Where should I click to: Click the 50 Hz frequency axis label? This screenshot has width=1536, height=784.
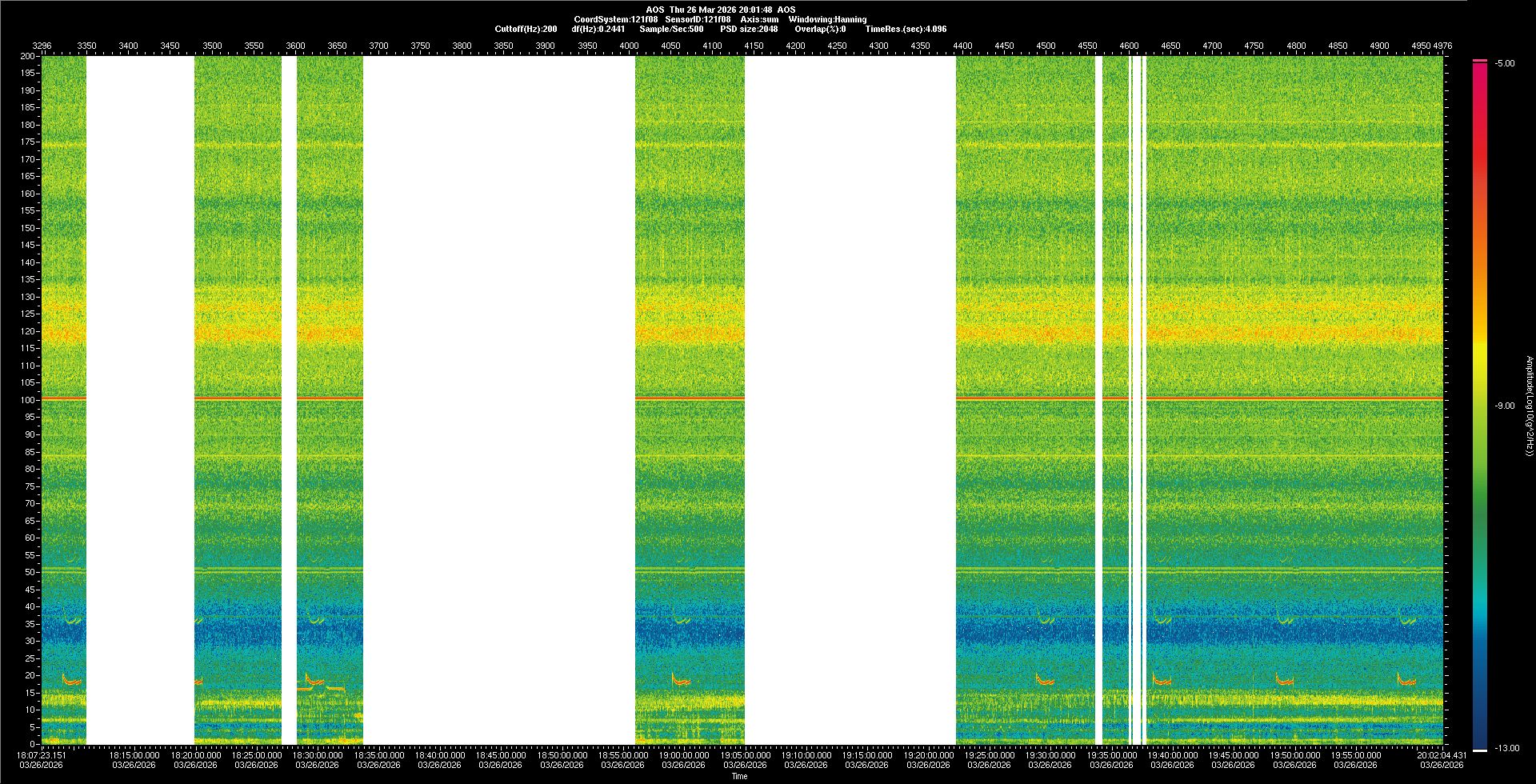[x=30, y=572]
